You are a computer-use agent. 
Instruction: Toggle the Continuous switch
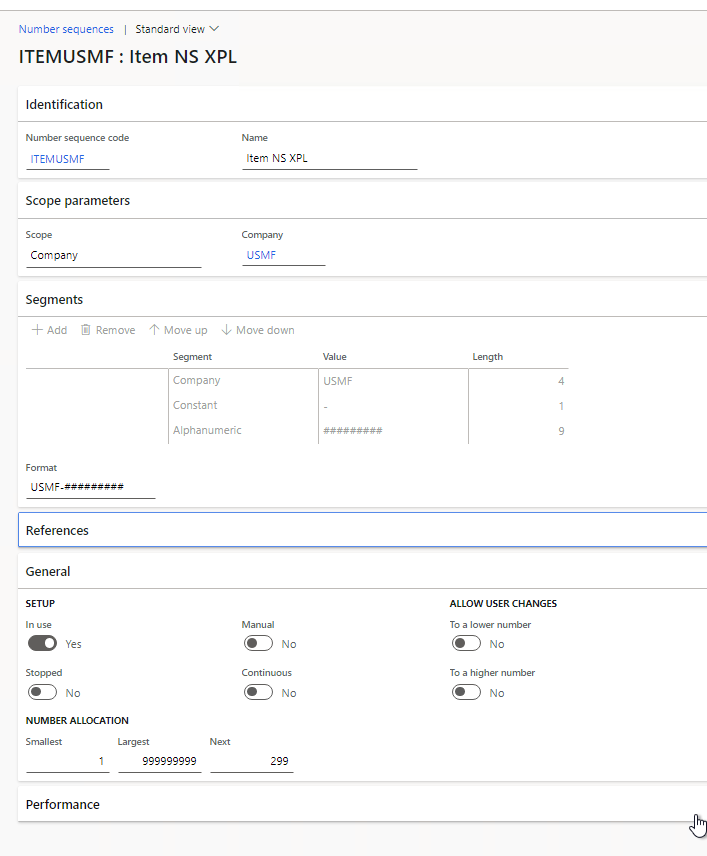point(258,692)
